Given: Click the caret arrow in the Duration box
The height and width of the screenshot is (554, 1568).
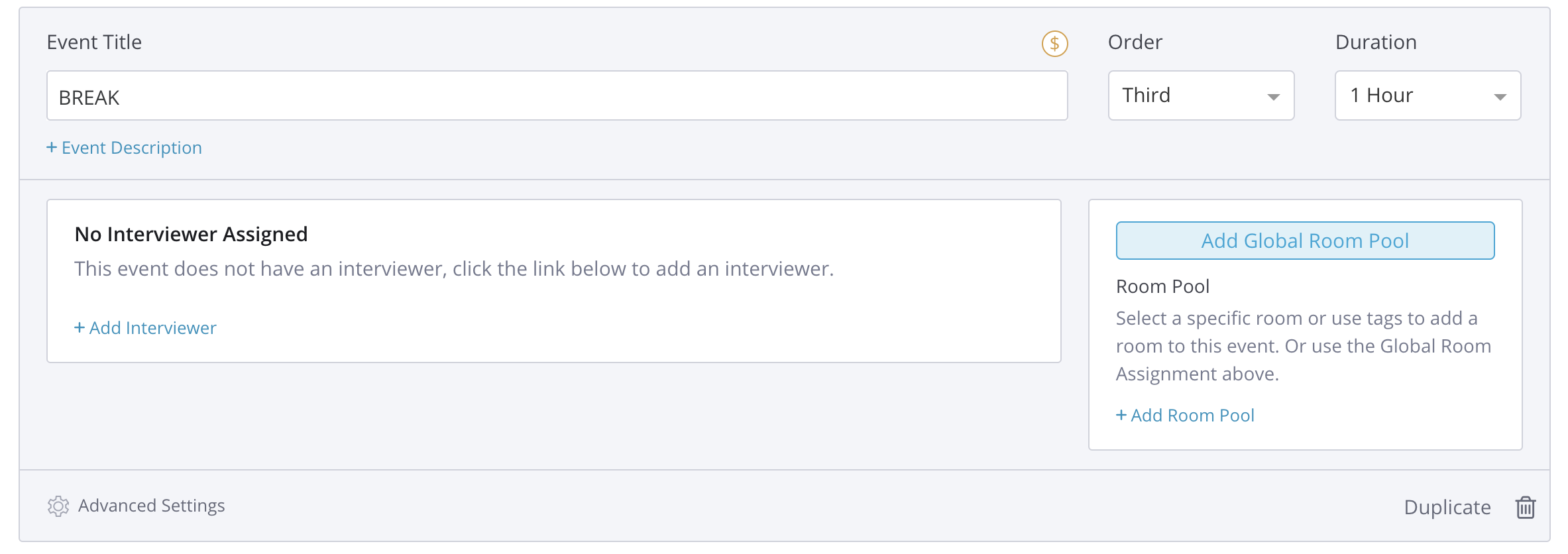Looking at the screenshot, I should click(x=1500, y=97).
